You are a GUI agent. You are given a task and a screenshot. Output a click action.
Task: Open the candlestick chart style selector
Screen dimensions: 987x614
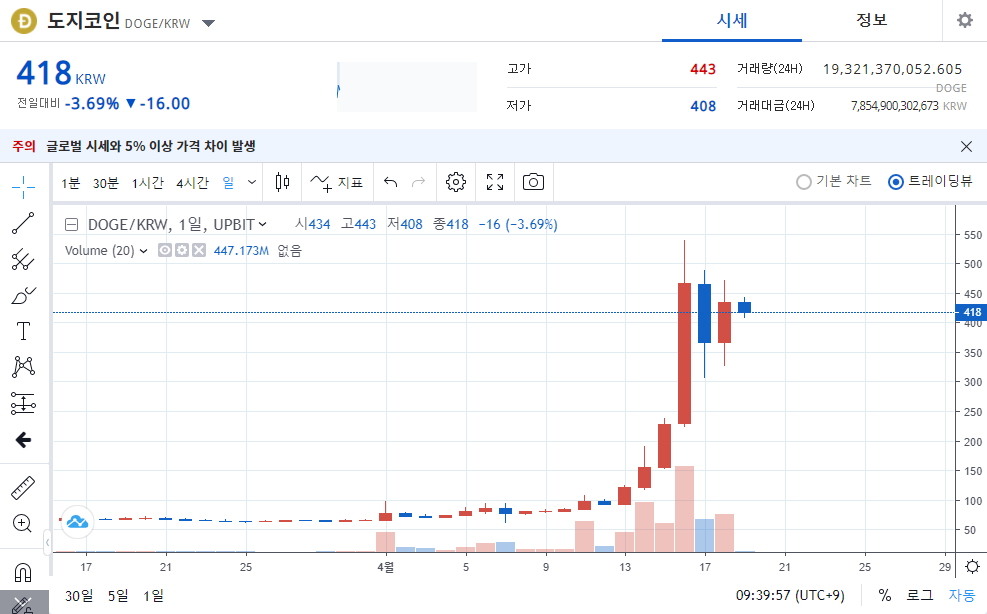pos(283,183)
